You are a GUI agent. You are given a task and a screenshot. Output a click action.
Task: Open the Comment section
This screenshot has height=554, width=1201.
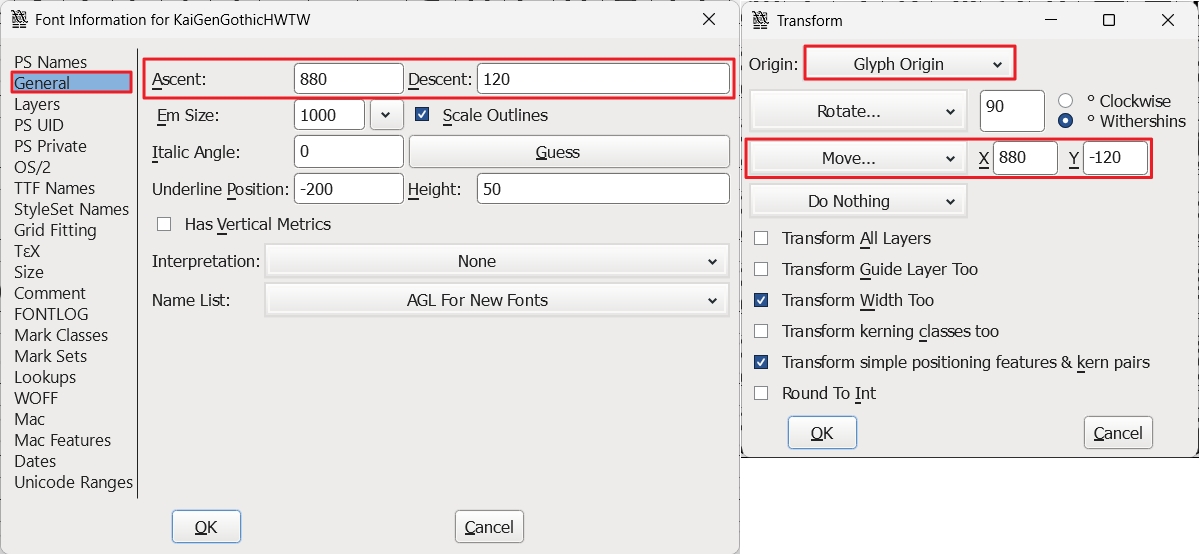[50, 293]
